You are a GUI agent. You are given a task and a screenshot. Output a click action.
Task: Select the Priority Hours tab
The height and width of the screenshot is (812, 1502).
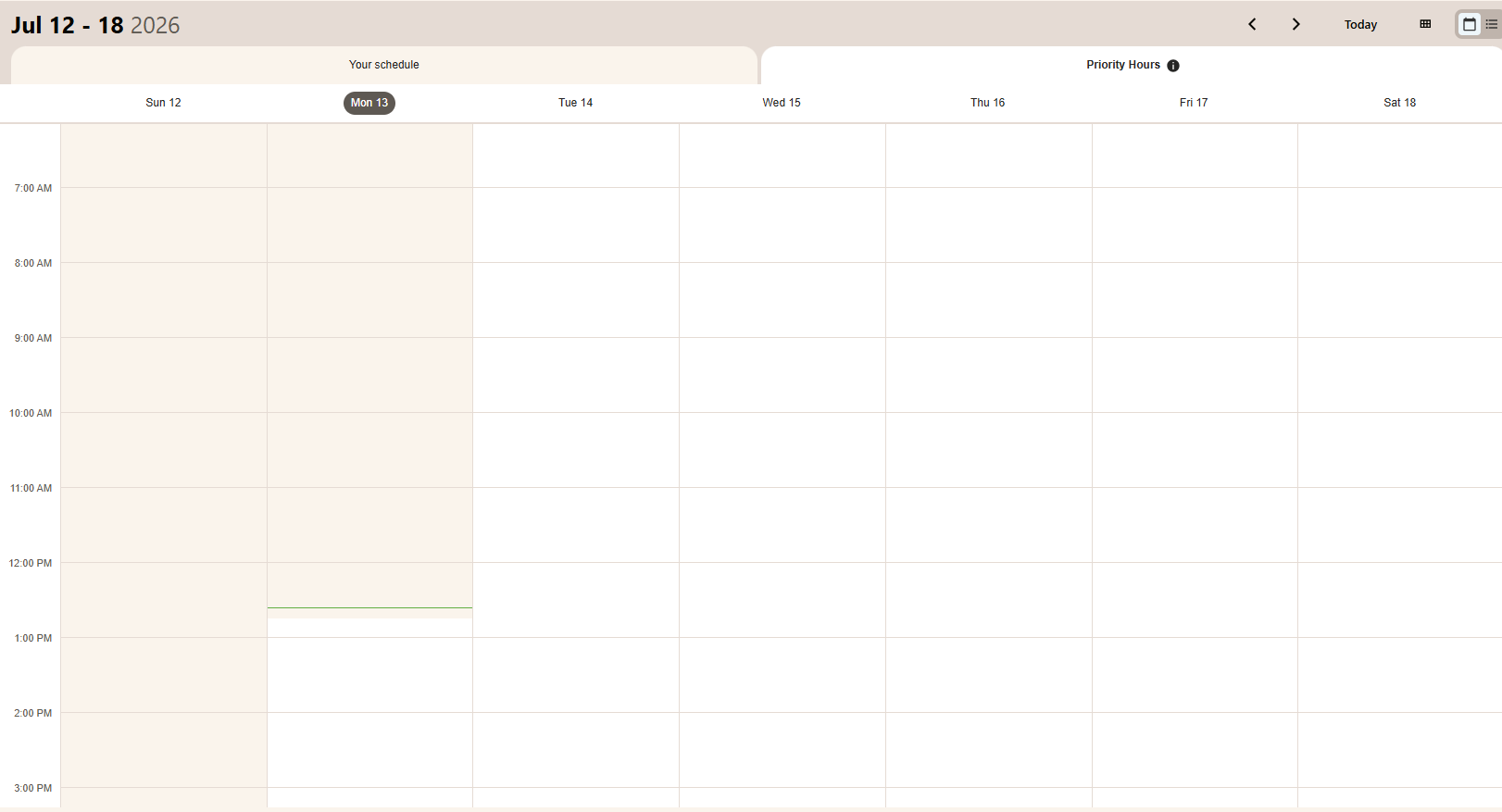pyautogui.click(x=1132, y=65)
